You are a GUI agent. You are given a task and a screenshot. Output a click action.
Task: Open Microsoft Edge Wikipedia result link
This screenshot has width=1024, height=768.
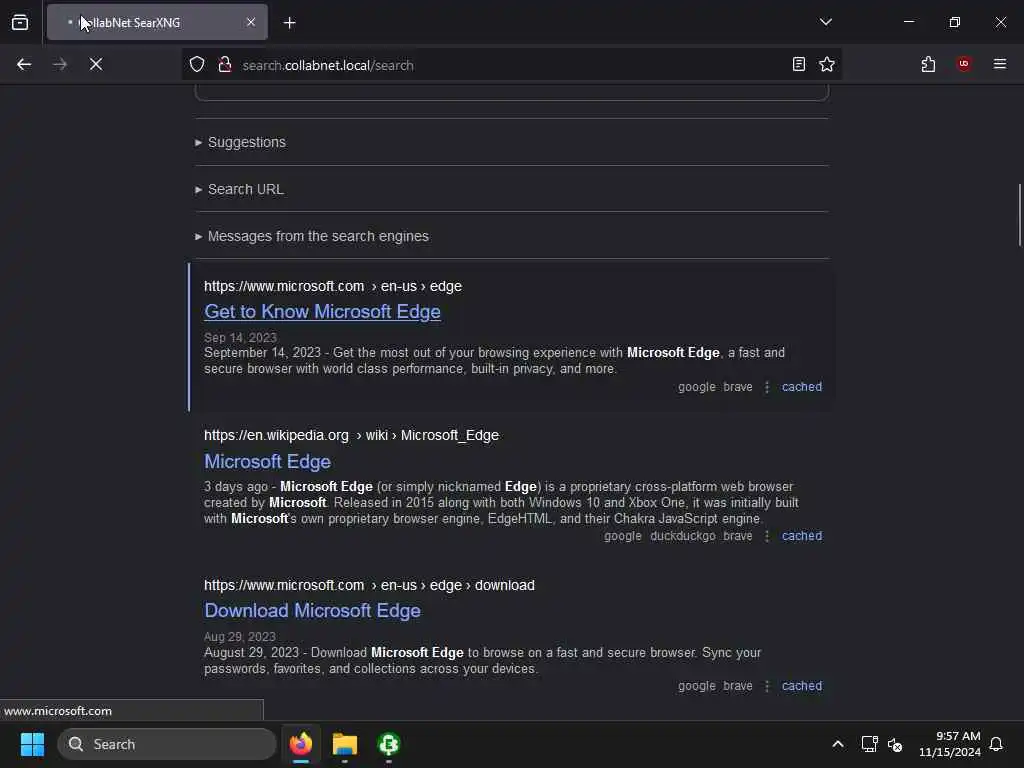pyautogui.click(x=267, y=462)
